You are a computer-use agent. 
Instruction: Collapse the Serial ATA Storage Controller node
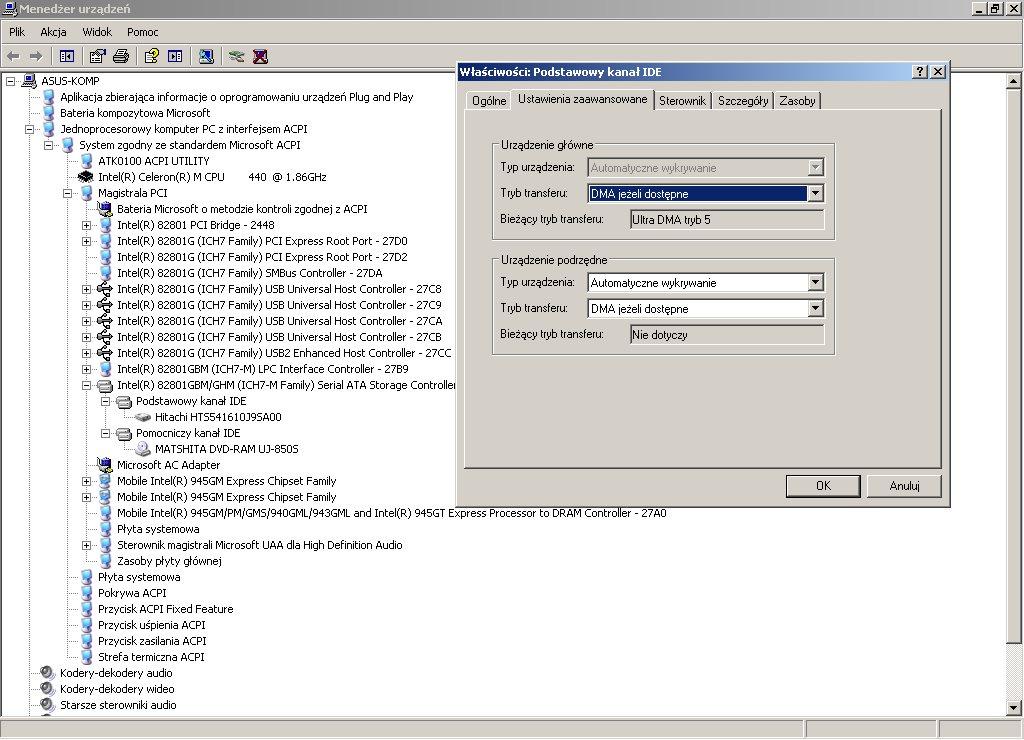click(x=86, y=385)
